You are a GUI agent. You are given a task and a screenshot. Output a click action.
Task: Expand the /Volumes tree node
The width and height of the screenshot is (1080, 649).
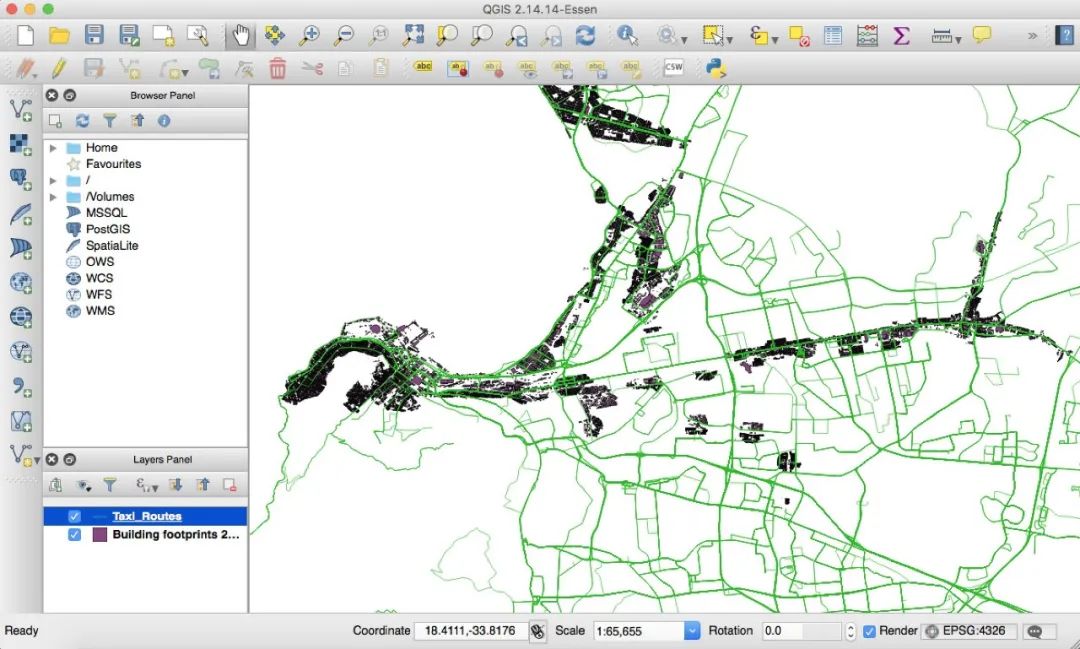[53, 197]
